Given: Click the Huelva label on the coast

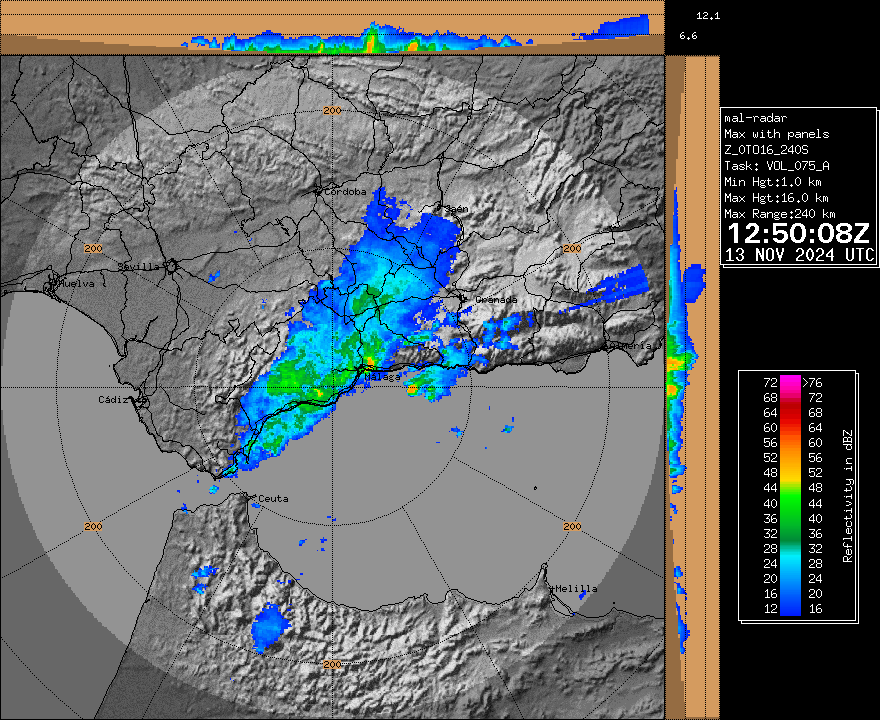Looking at the screenshot, I should click(x=76, y=283).
